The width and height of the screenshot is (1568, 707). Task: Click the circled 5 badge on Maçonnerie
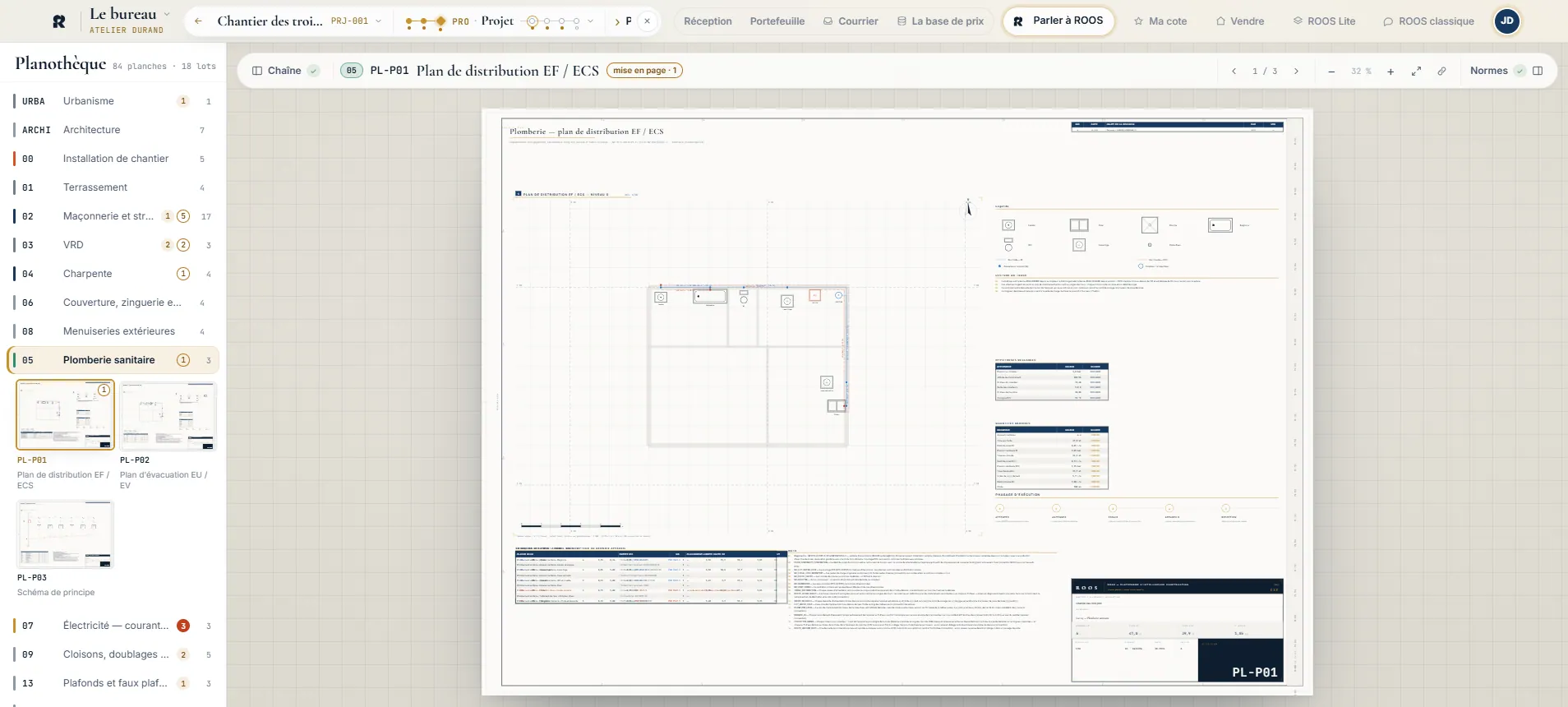183,216
